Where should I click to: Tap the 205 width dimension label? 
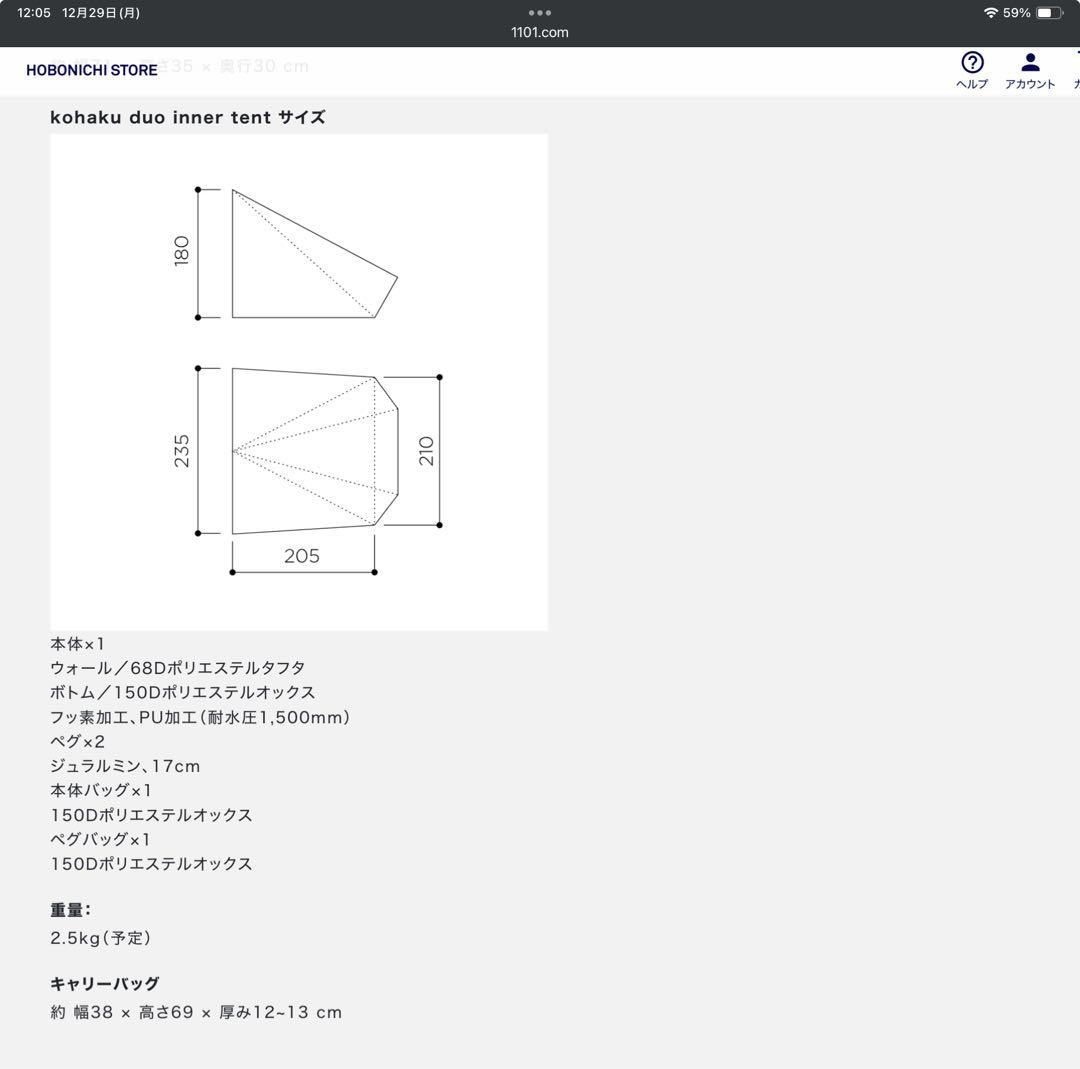coord(302,556)
